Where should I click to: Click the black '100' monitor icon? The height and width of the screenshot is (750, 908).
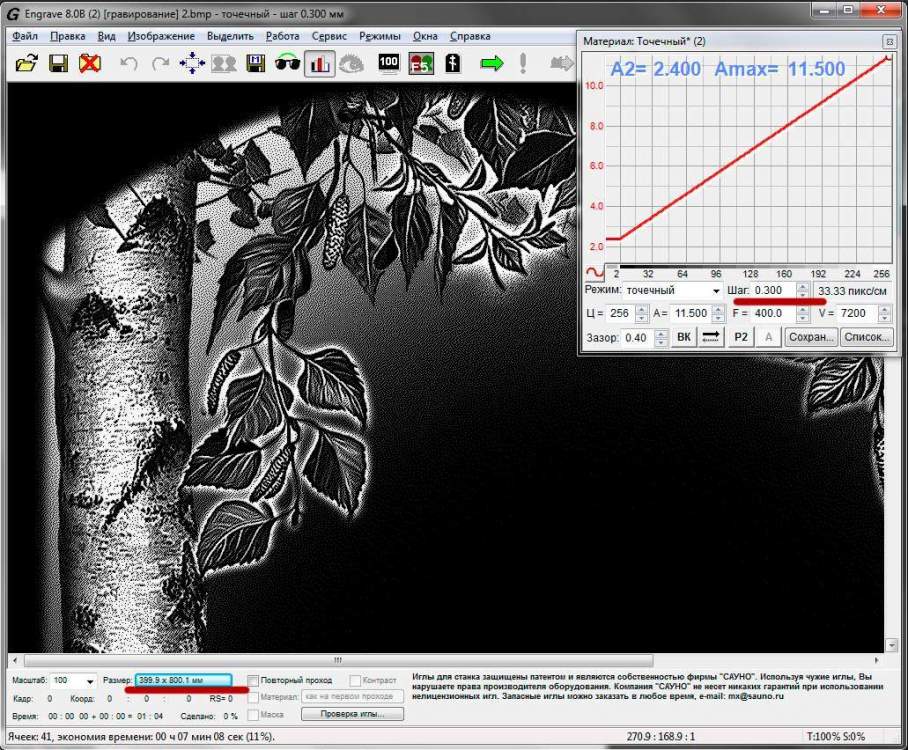click(390, 63)
